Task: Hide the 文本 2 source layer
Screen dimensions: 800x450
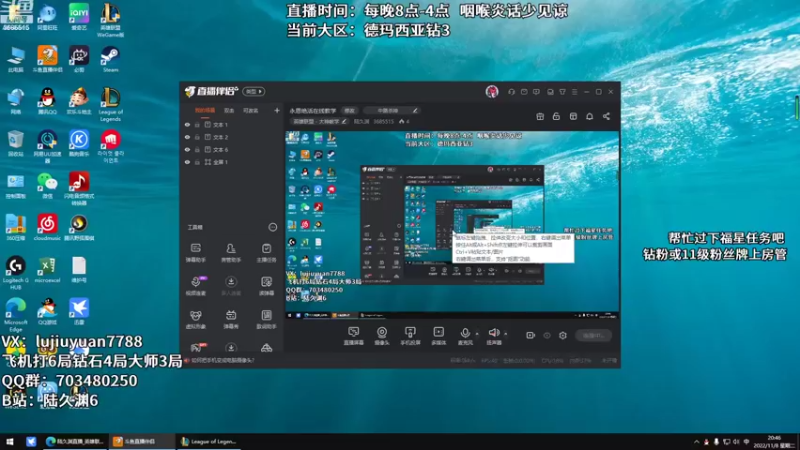Action: tap(187, 137)
